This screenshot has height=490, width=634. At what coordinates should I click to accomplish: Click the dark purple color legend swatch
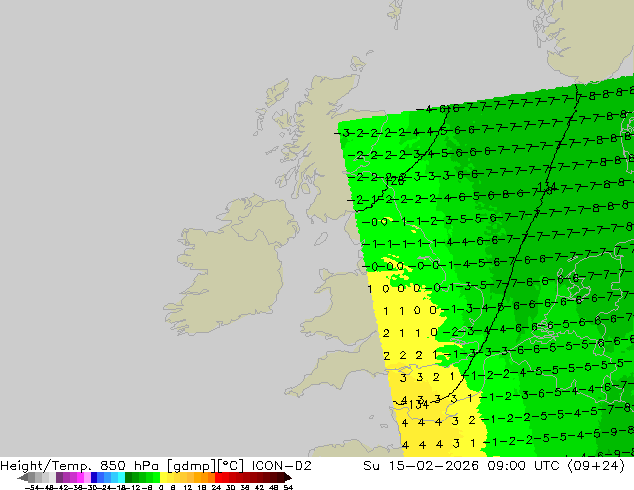point(59,477)
